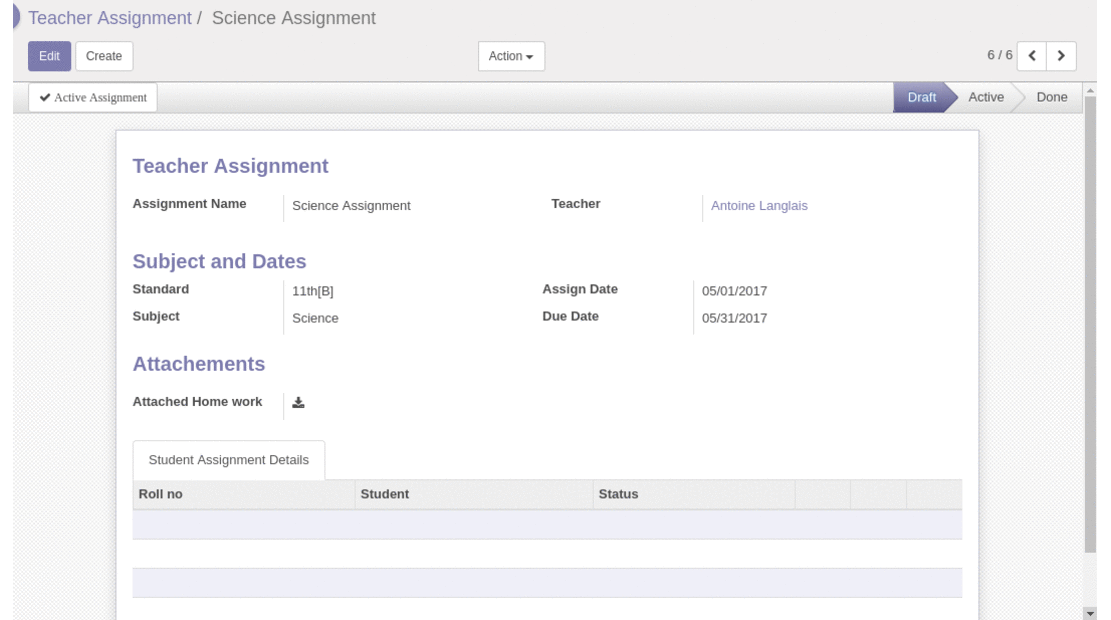Set status to Draft stage
The image size is (1111, 620).
tap(921, 97)
